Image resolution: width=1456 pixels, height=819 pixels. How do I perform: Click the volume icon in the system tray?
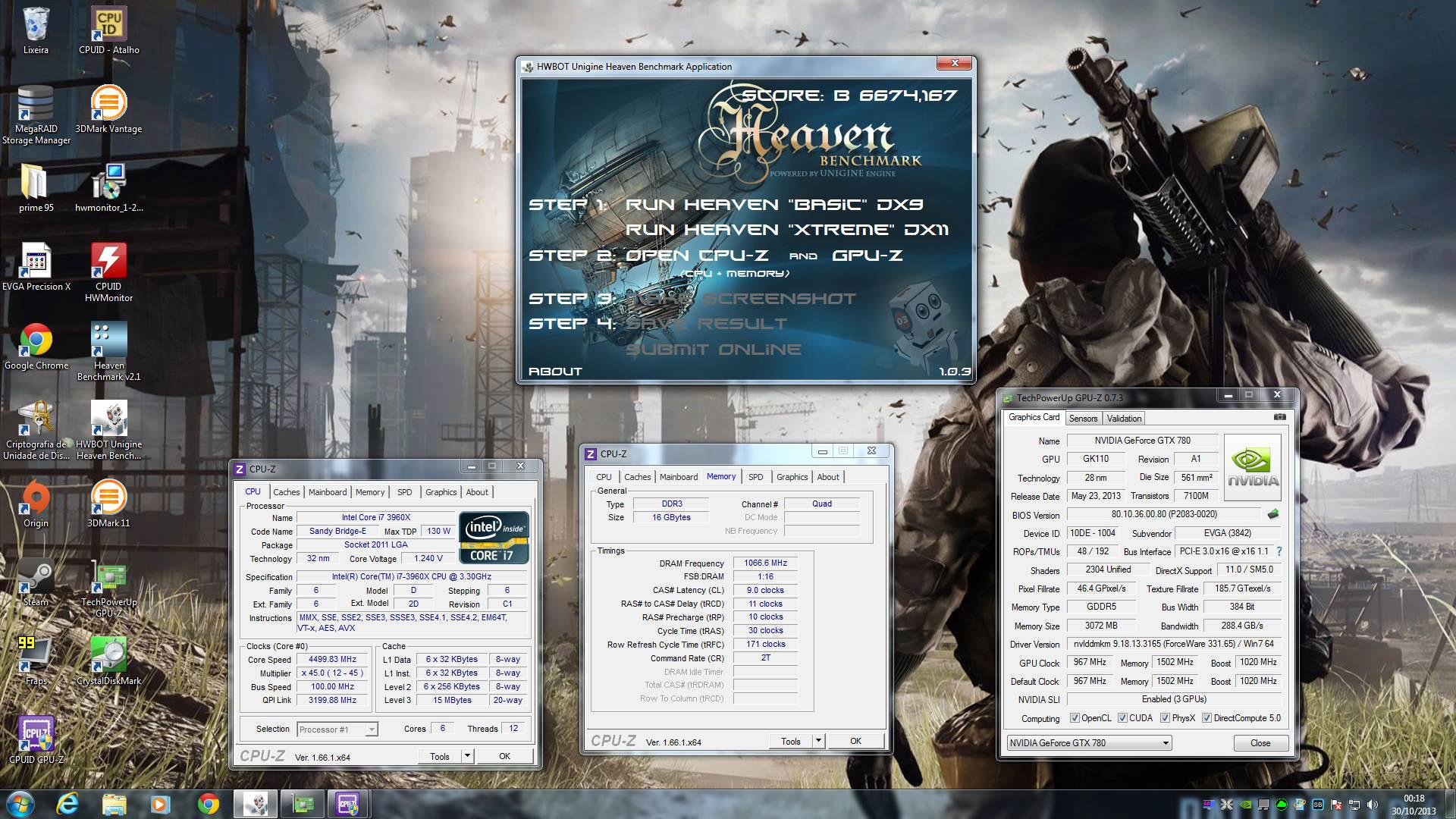1373,805
